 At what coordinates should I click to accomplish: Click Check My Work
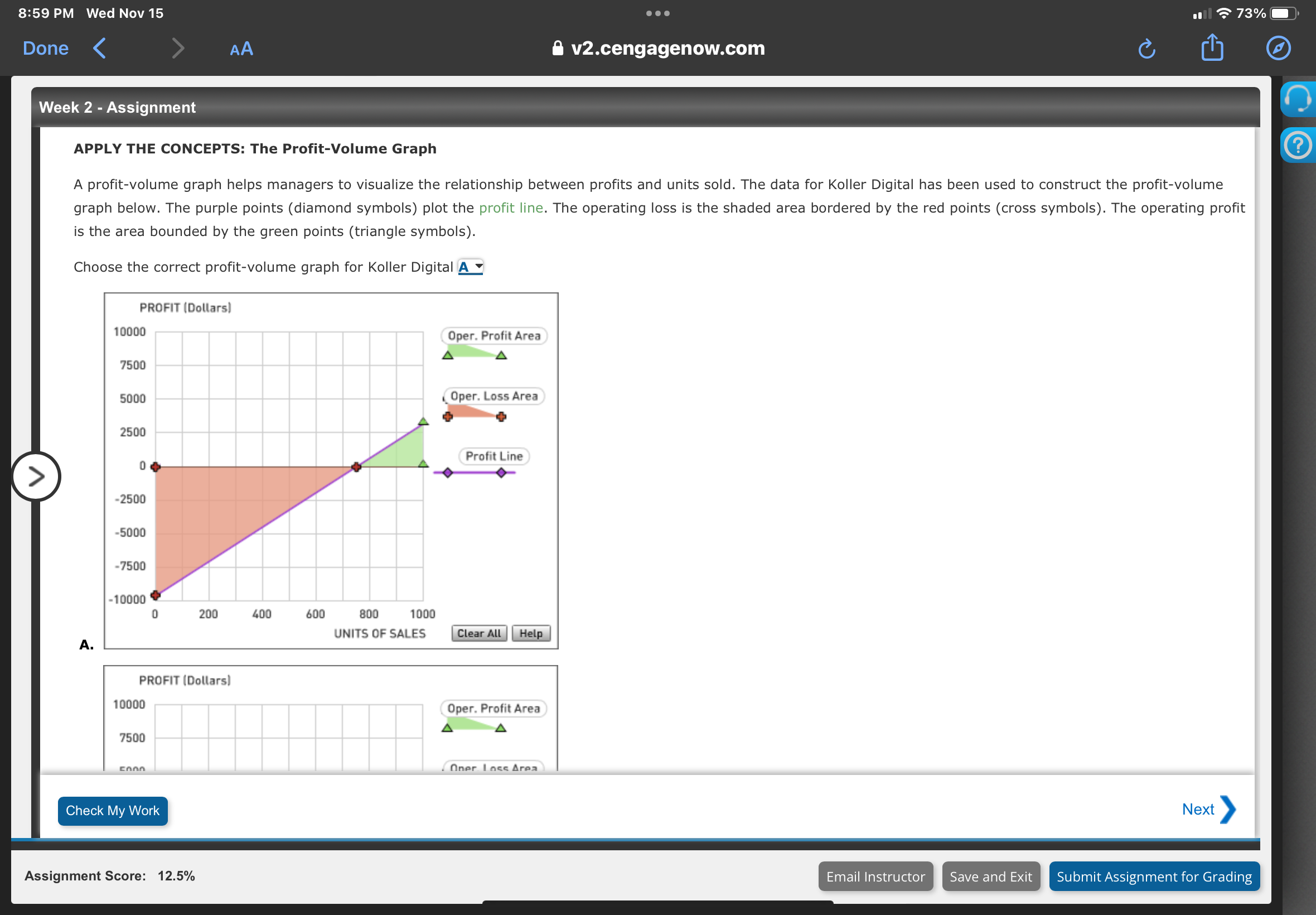[112, 810]
